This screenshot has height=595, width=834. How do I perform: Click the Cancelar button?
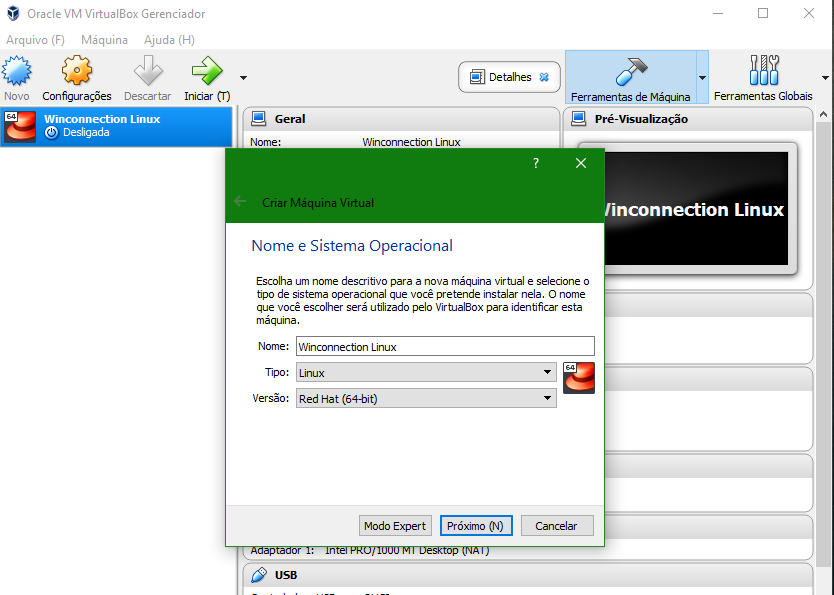tap(557, 526)
